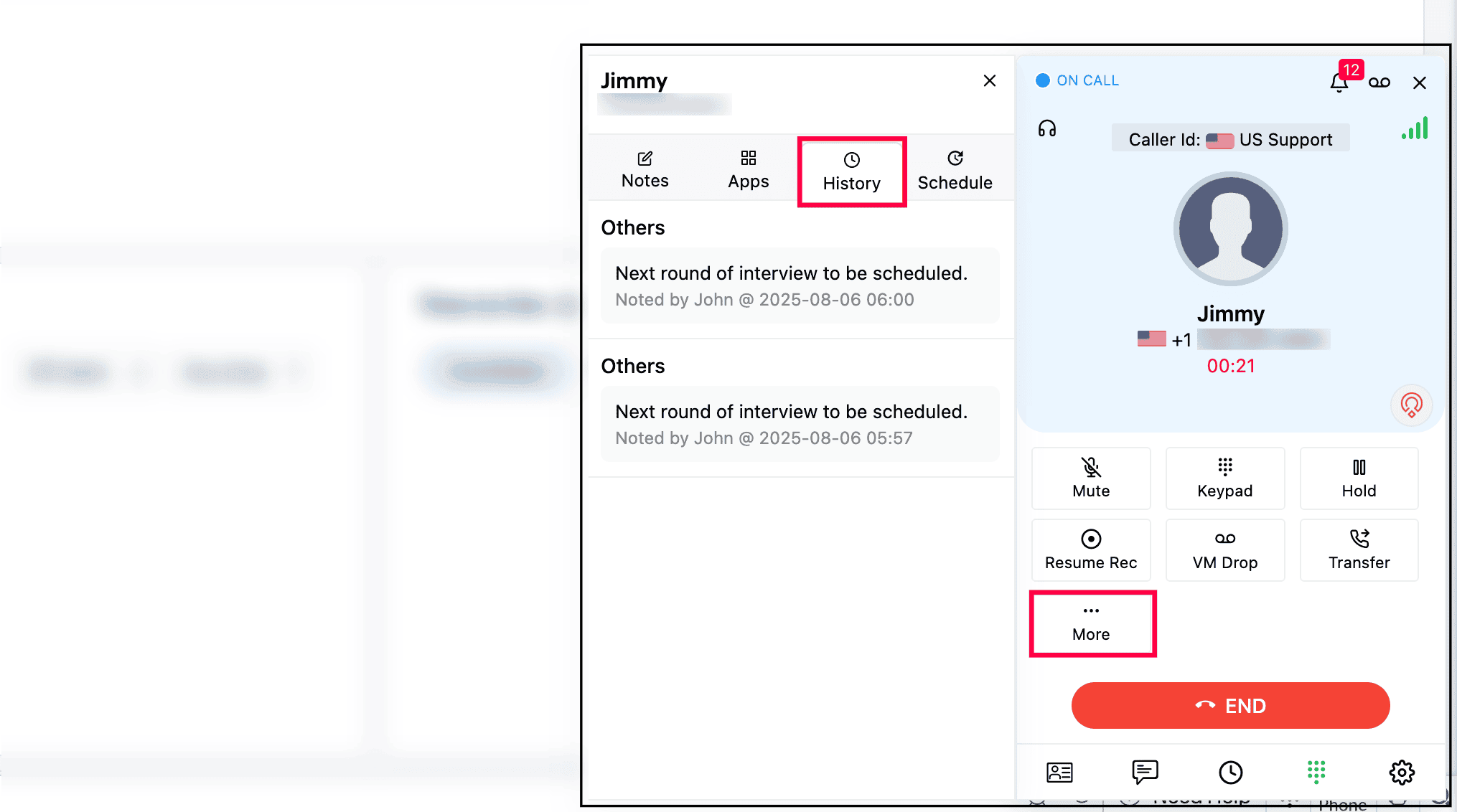Screen dimensions: 1457x812
Task: Open the Keypad panel
Action: pos(1224,478)
